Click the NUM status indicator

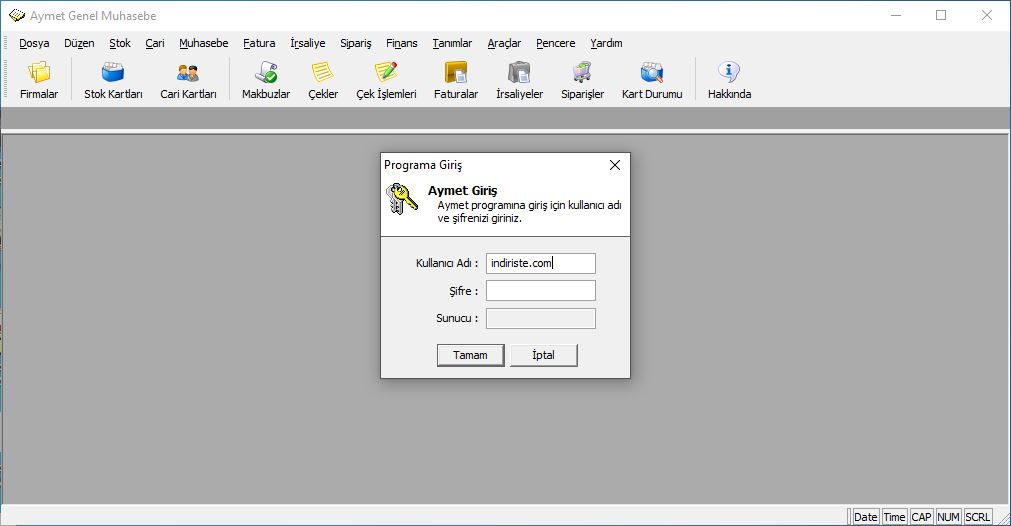point(948,517)
